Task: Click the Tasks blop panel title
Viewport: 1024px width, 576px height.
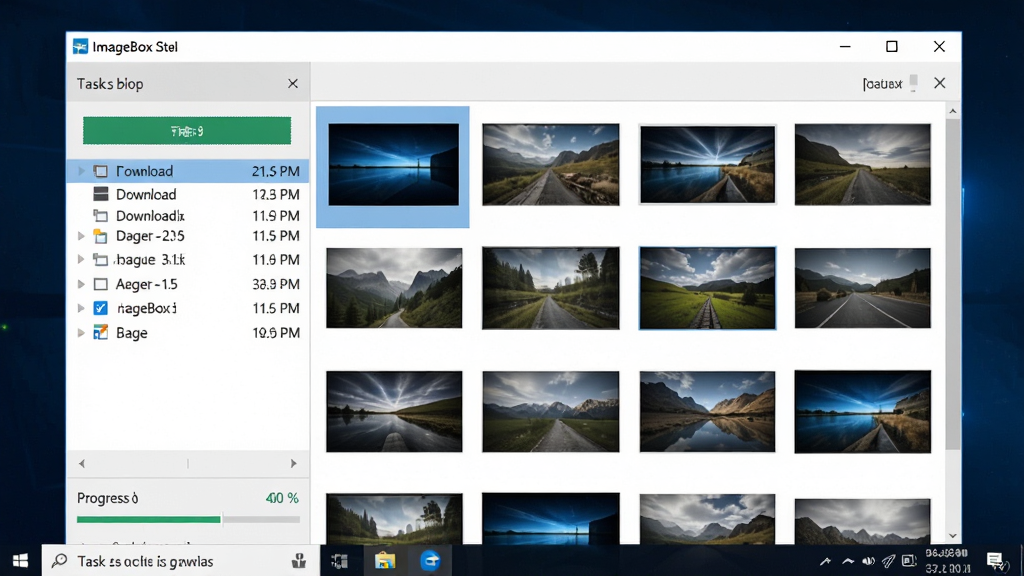Action: point(110,84)
